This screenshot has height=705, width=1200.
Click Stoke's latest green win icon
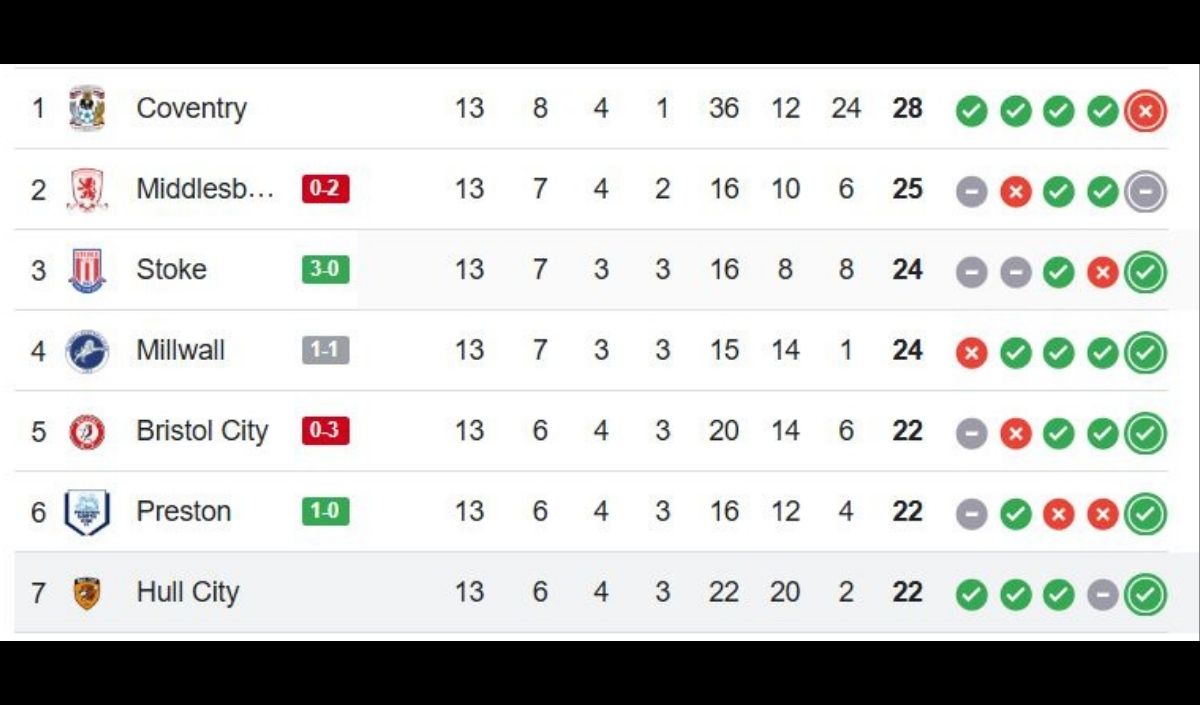[1145, 273]
